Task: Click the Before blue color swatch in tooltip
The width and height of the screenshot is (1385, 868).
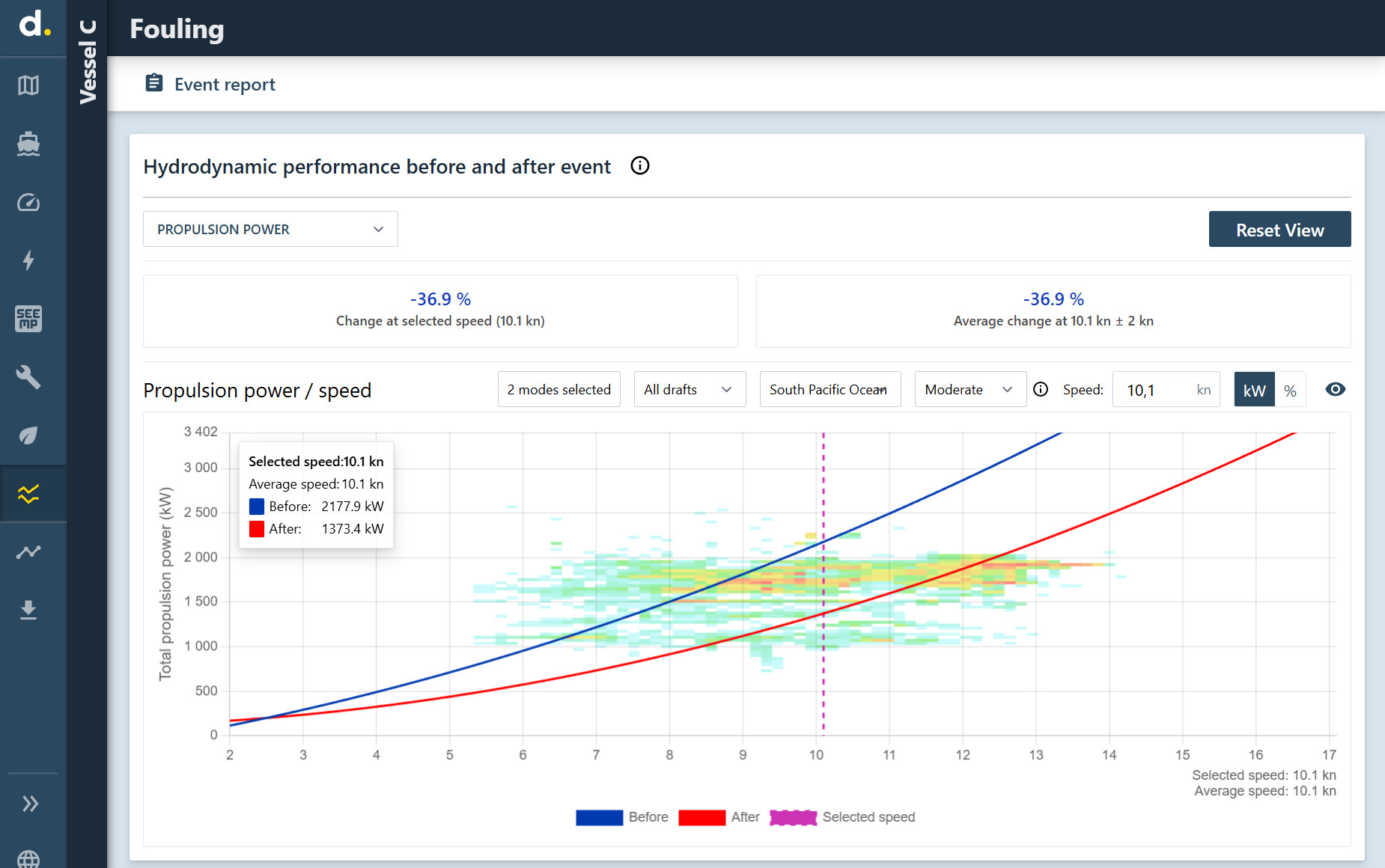Action: 257,507
